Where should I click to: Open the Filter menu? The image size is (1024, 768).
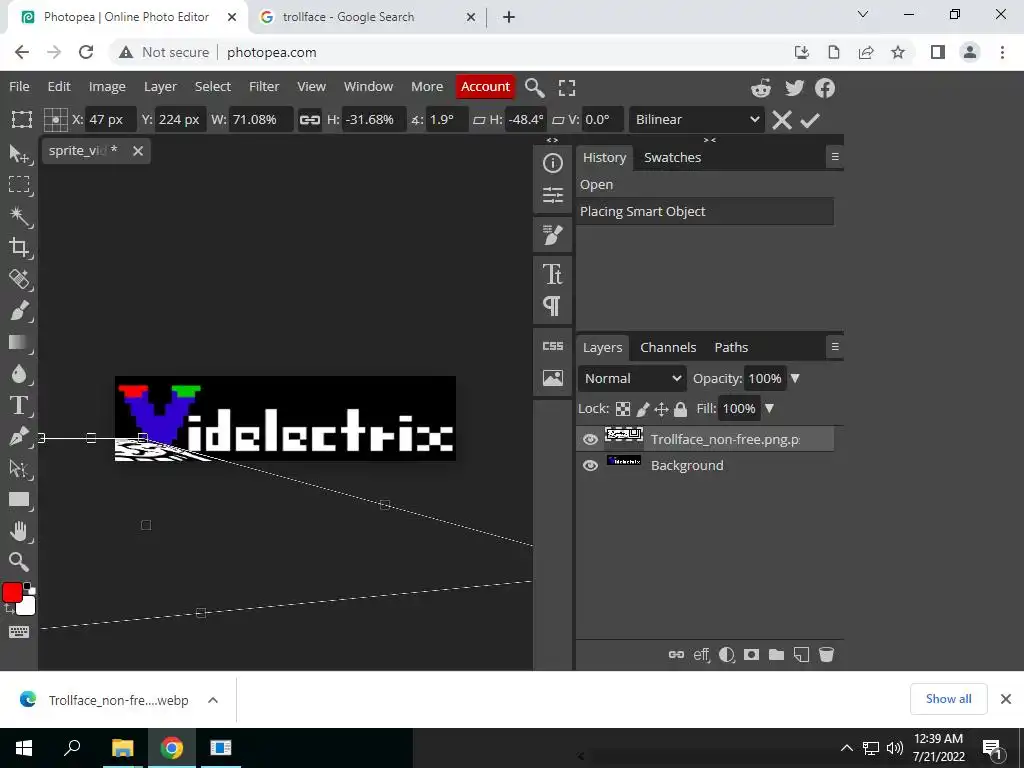(264, 86)
